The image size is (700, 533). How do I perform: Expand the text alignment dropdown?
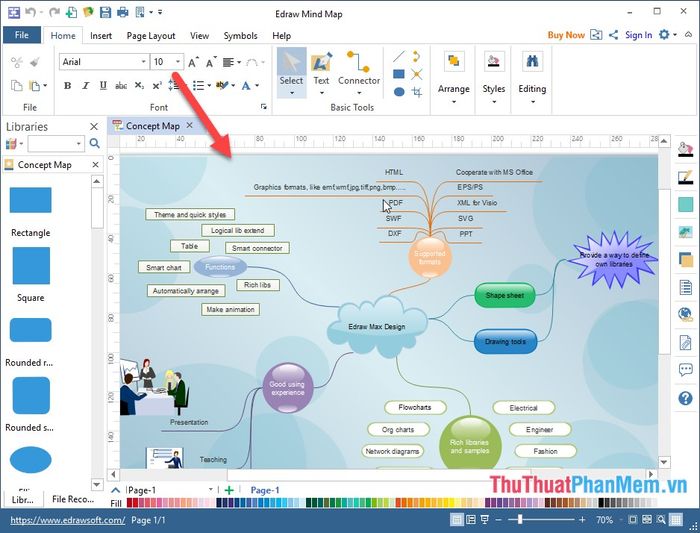(x=239, y=62)
